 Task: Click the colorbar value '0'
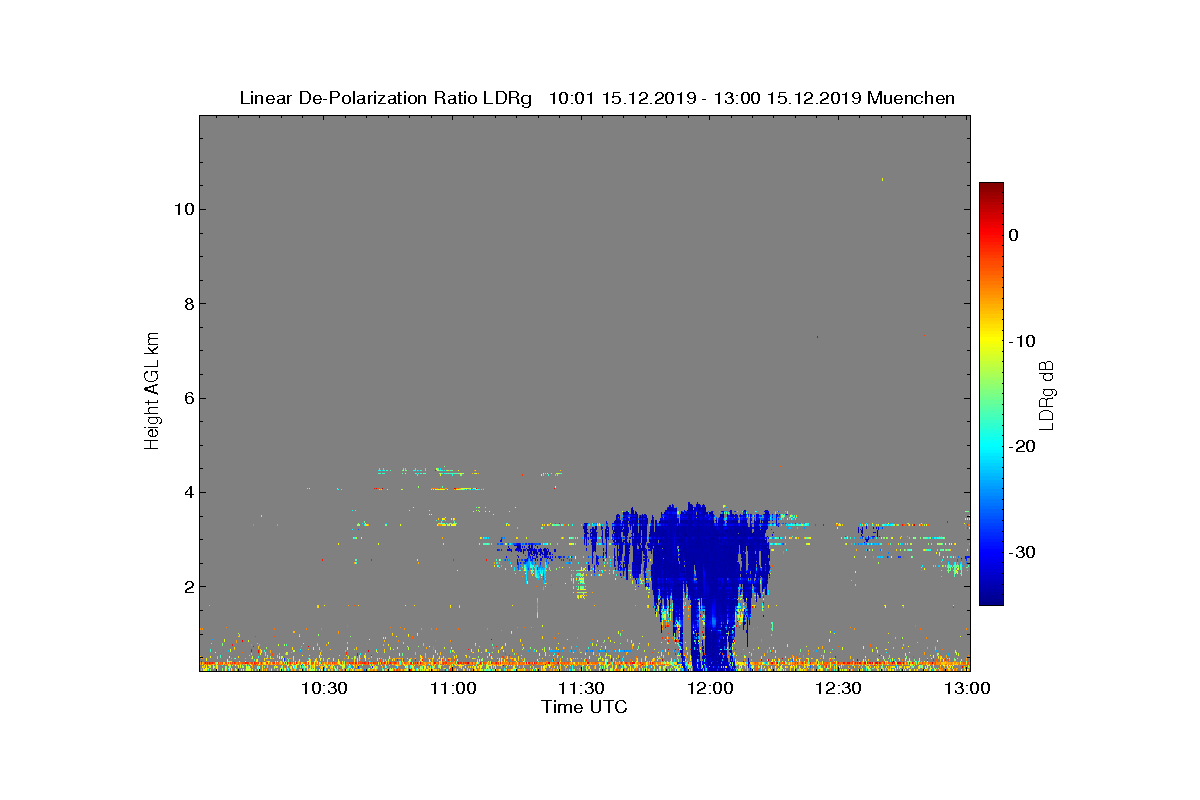[1013, 235]
